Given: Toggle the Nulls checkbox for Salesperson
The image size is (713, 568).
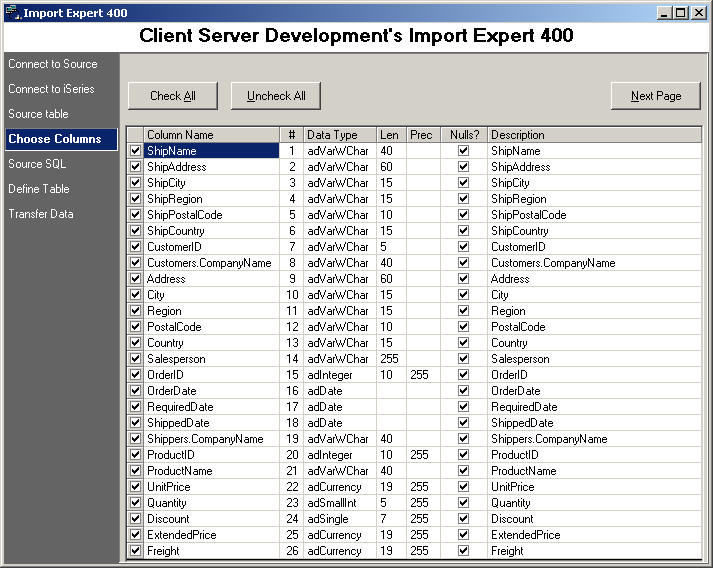Looking at the screenshot, I should click(x=463, y=358).
